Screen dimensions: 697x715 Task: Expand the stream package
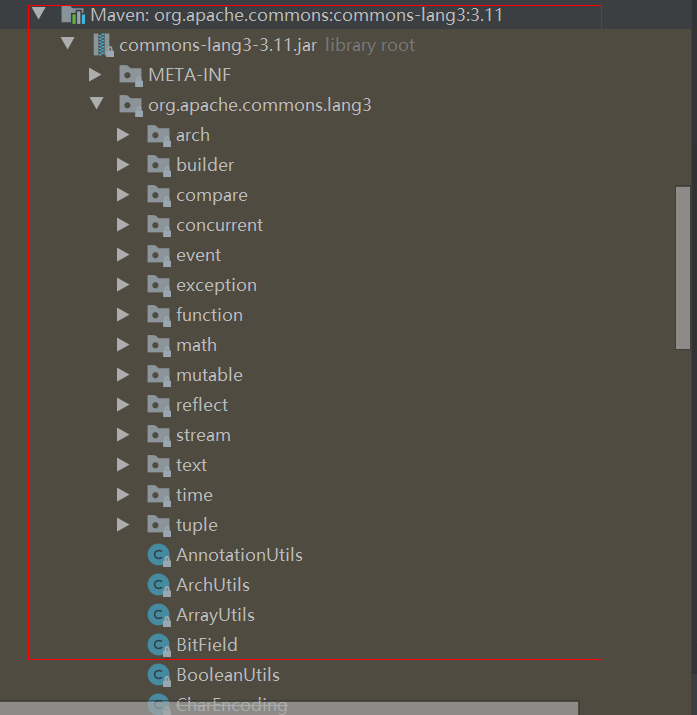point(123,435)
